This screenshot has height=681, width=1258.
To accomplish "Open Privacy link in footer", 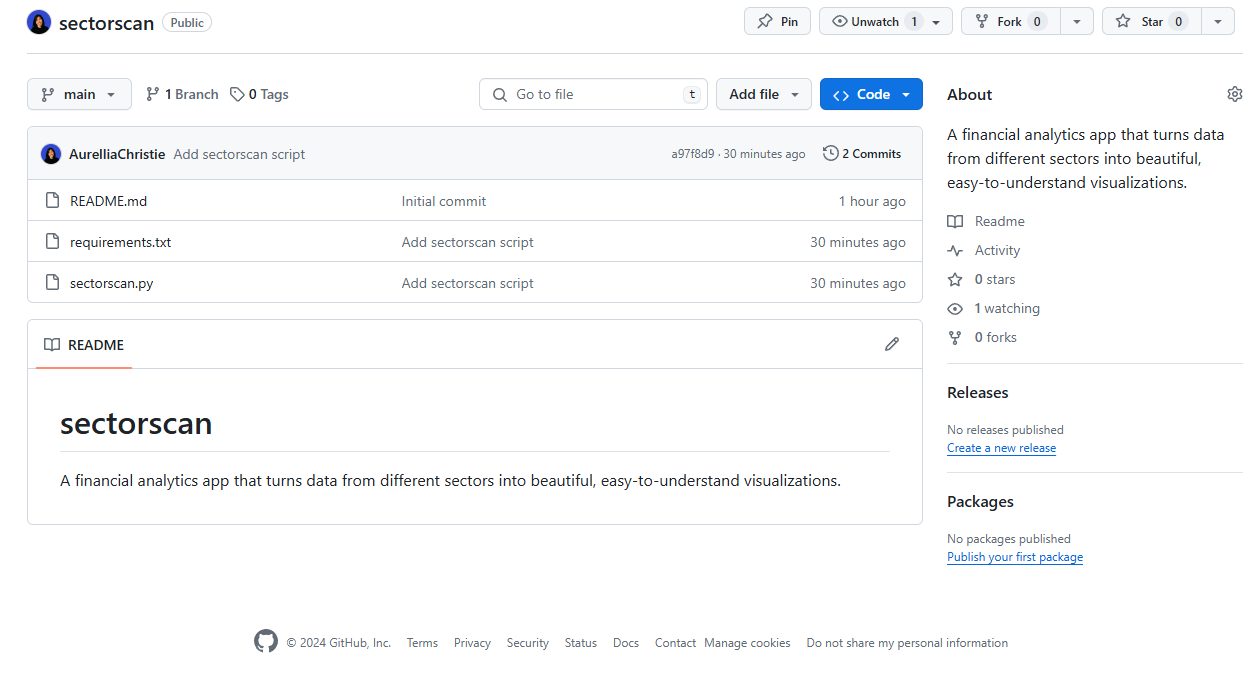I will click(472, 643).
